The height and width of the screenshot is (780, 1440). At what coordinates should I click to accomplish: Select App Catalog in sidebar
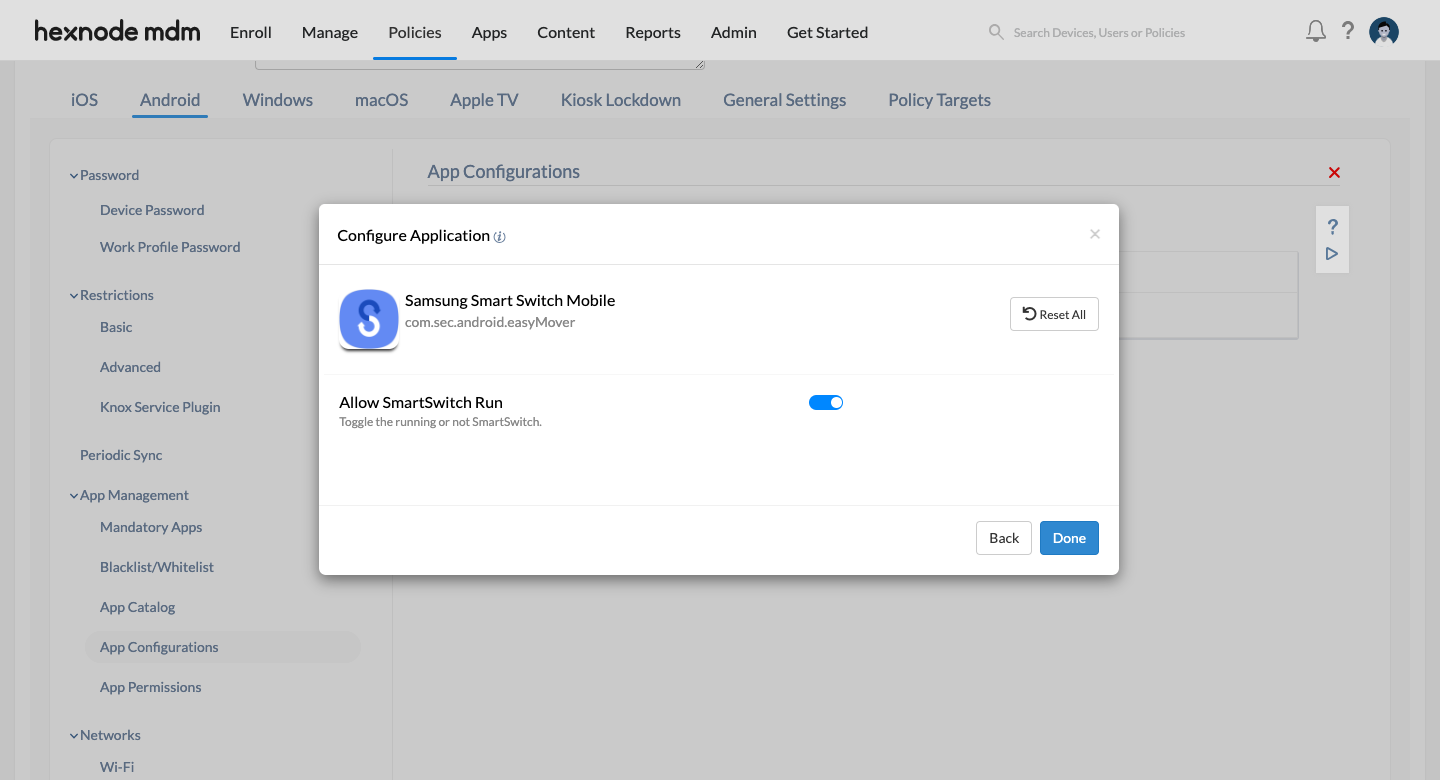138,607
